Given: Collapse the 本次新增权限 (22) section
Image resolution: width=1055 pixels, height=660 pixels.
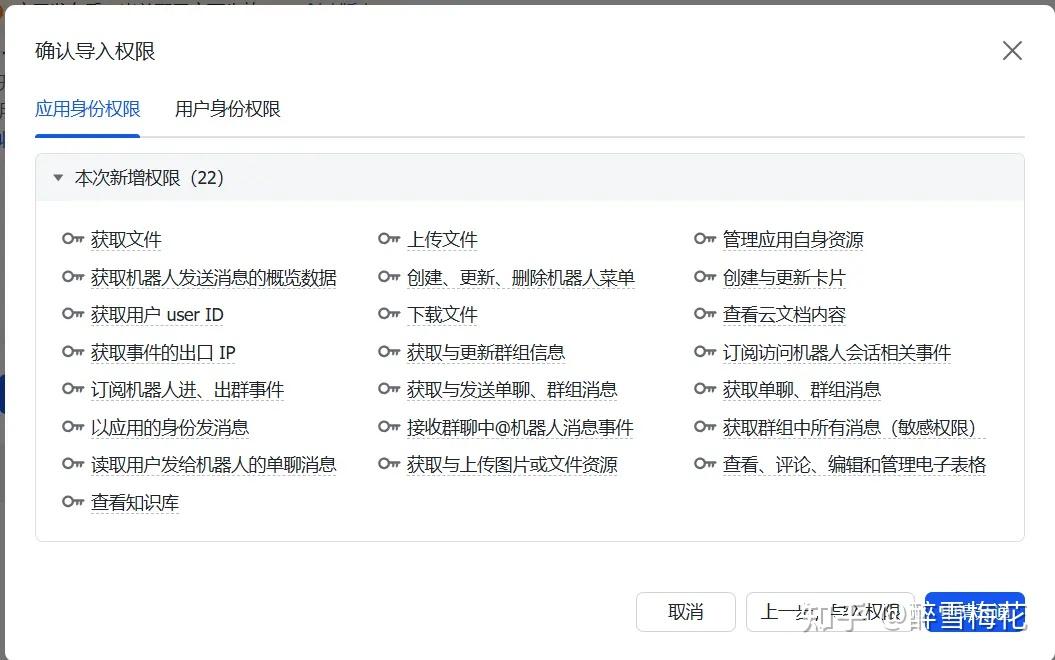Looking at the screenshot, I should (58, 178).
